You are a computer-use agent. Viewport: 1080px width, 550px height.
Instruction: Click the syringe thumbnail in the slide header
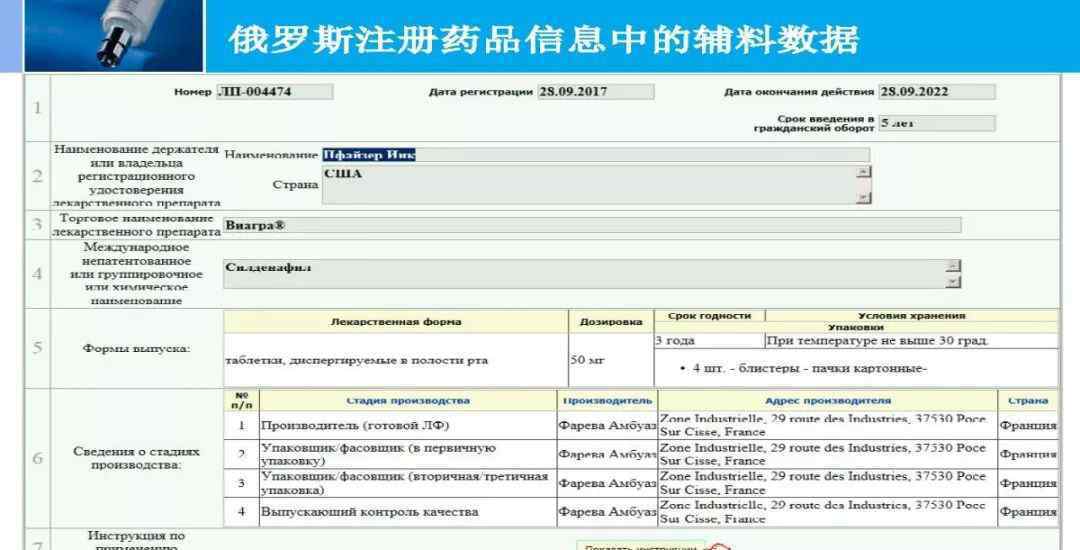[x=114, y=35]
